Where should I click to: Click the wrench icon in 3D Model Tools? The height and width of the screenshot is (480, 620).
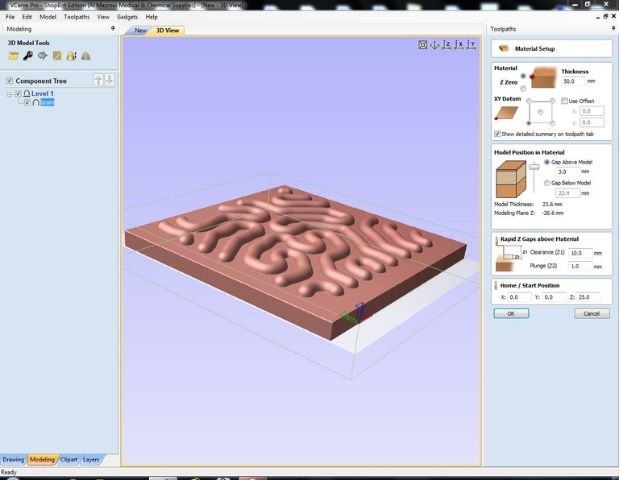[28, 56]
